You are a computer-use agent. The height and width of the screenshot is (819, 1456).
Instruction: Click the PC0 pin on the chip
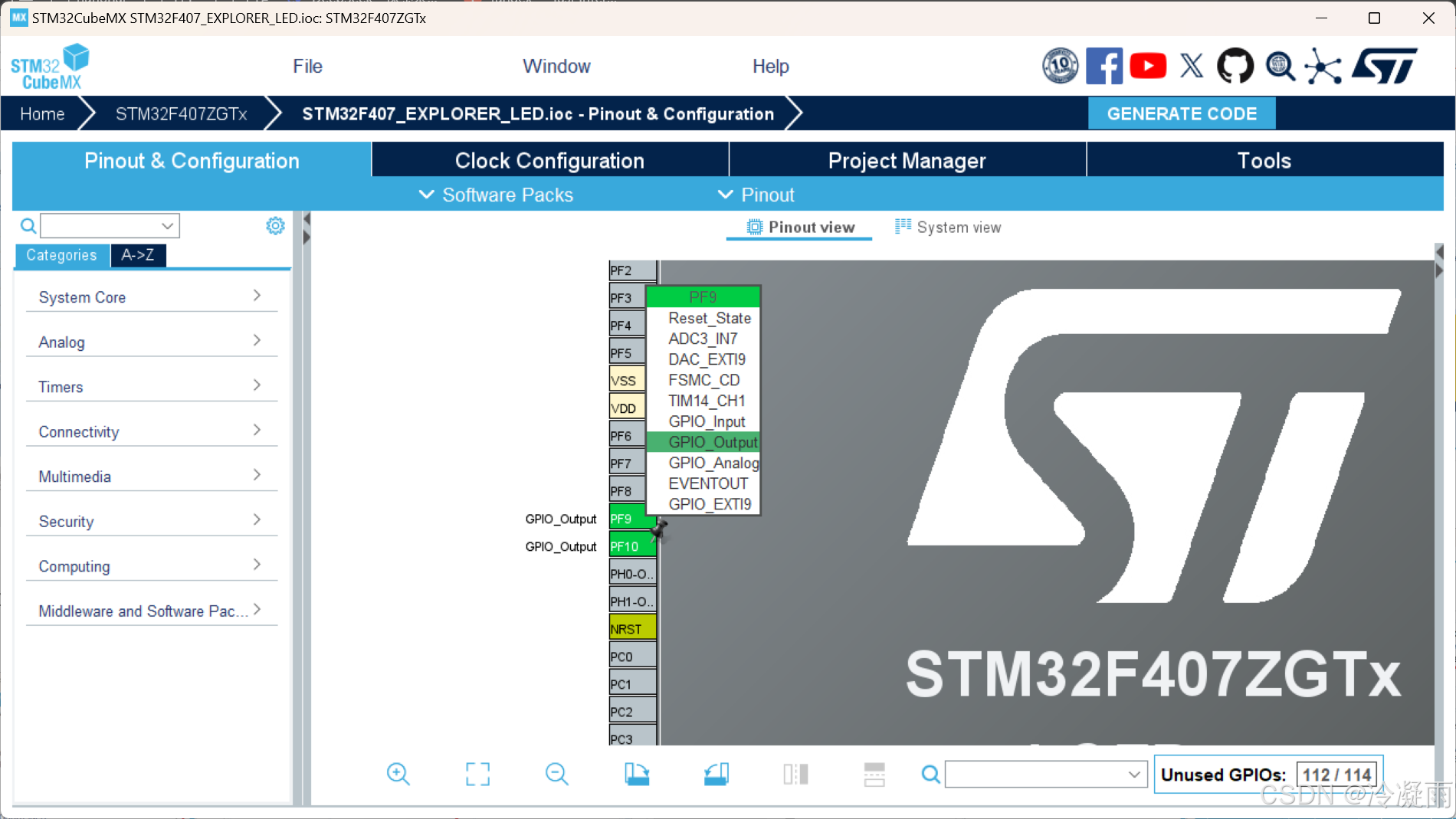coord(632,656)
